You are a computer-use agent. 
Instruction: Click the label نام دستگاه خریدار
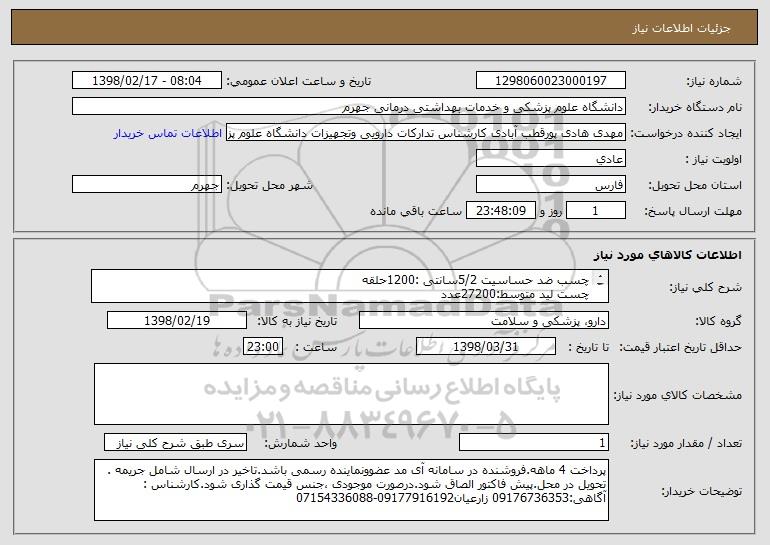(695, 107)
